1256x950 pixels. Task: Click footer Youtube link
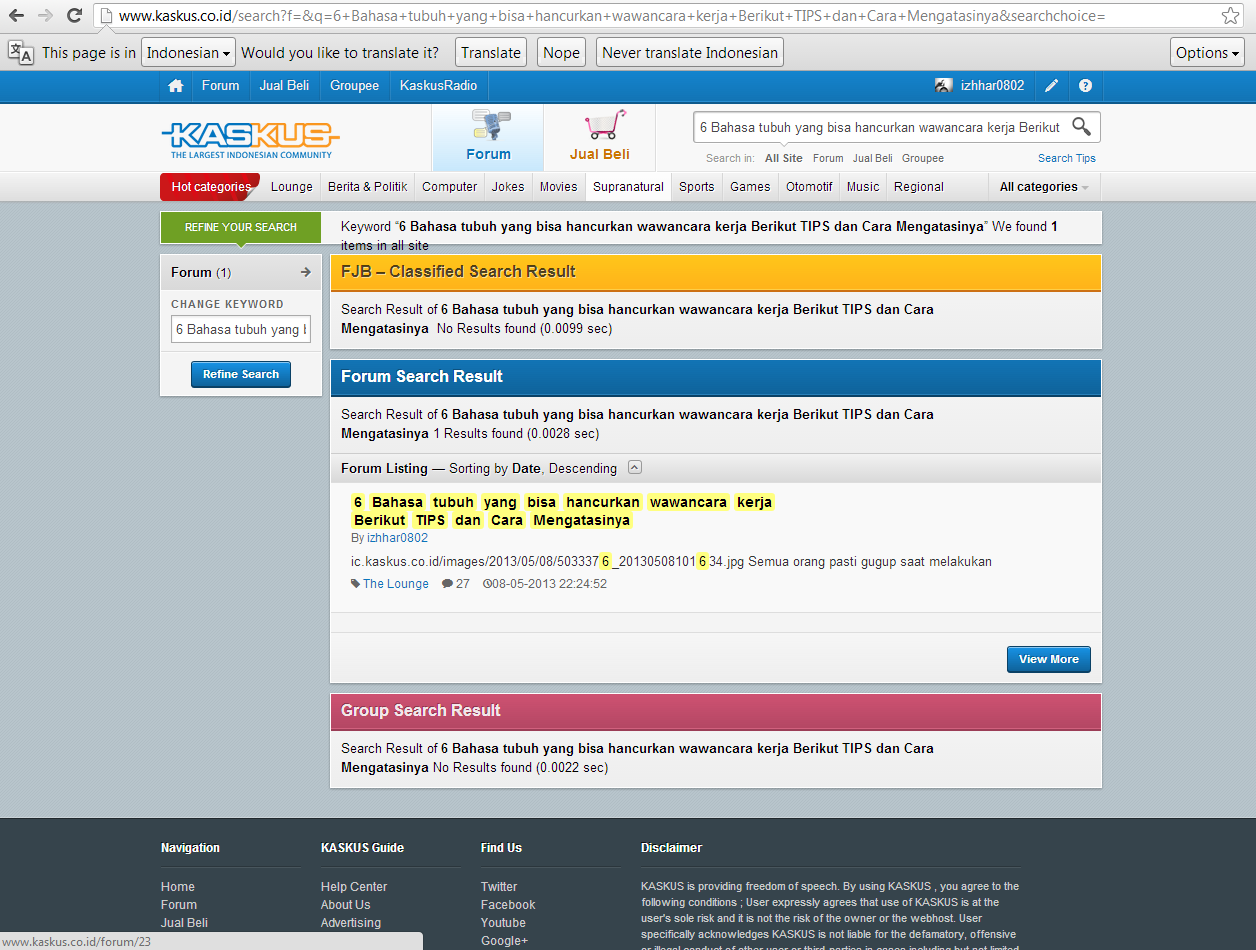click(x=503, y=923)
